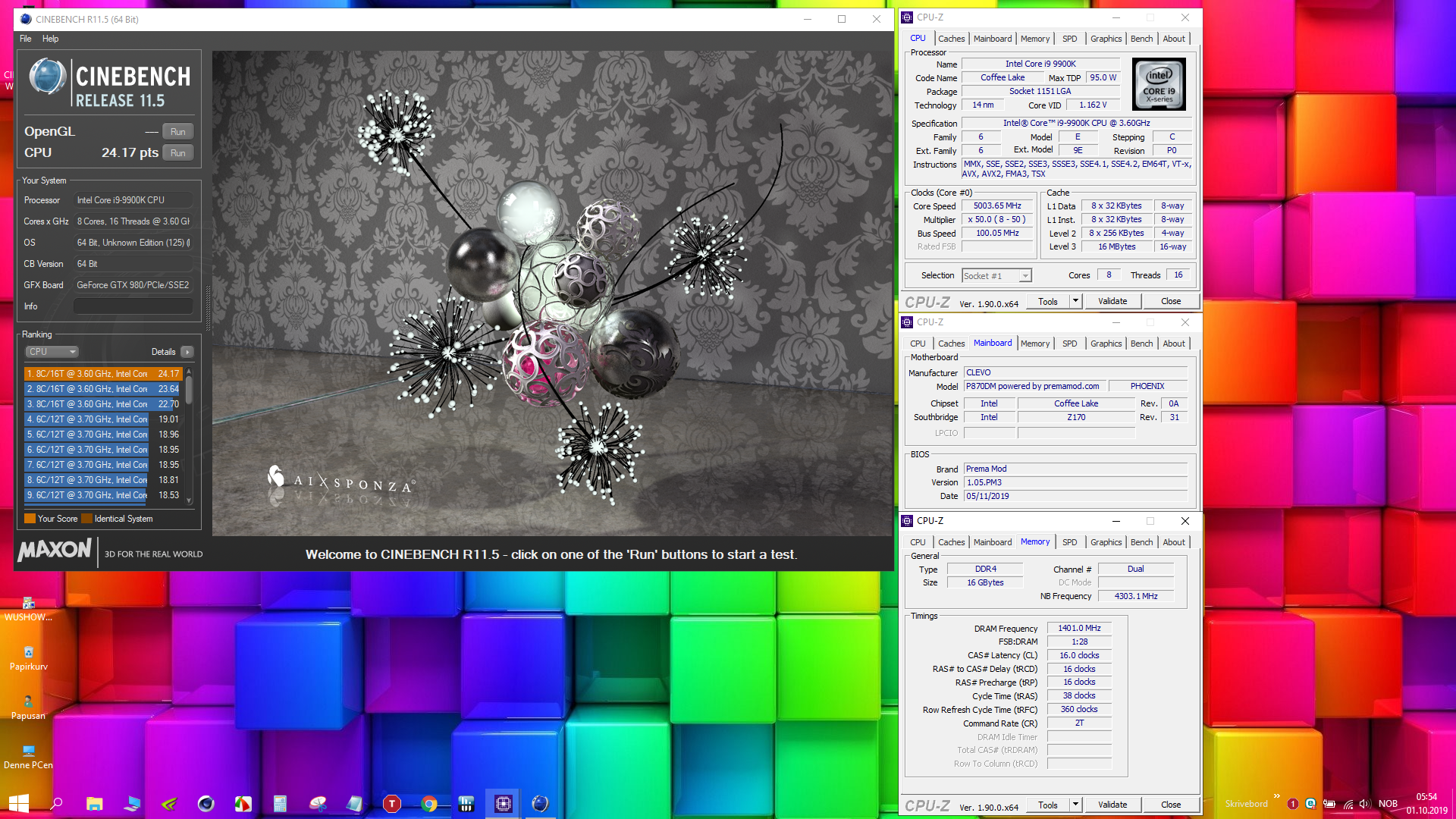
Task: Open Wi-Fi network tray icon
Action: click(1348, 804)
